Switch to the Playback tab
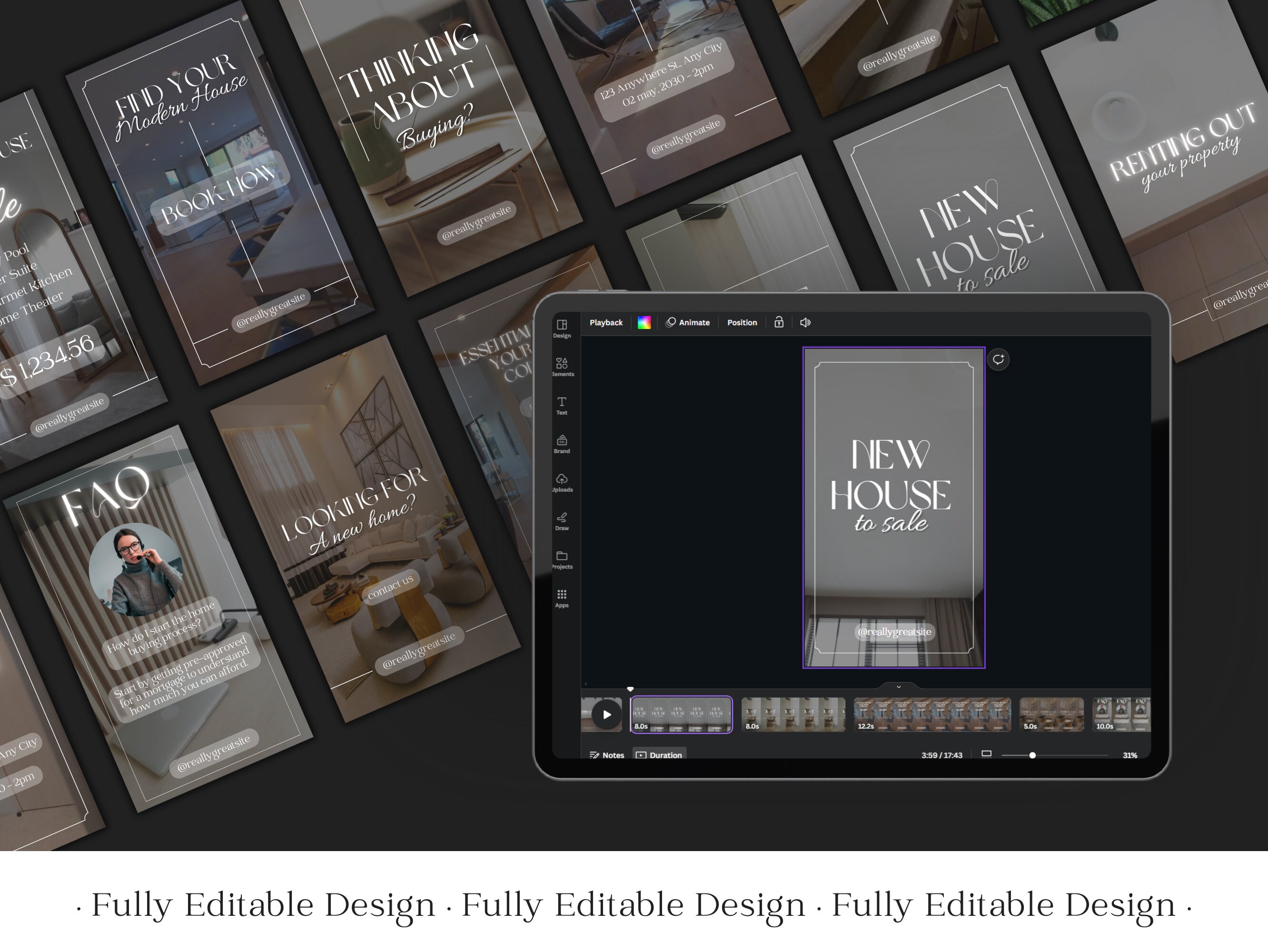The image size is (1268, 952). [x=606, y=323]
